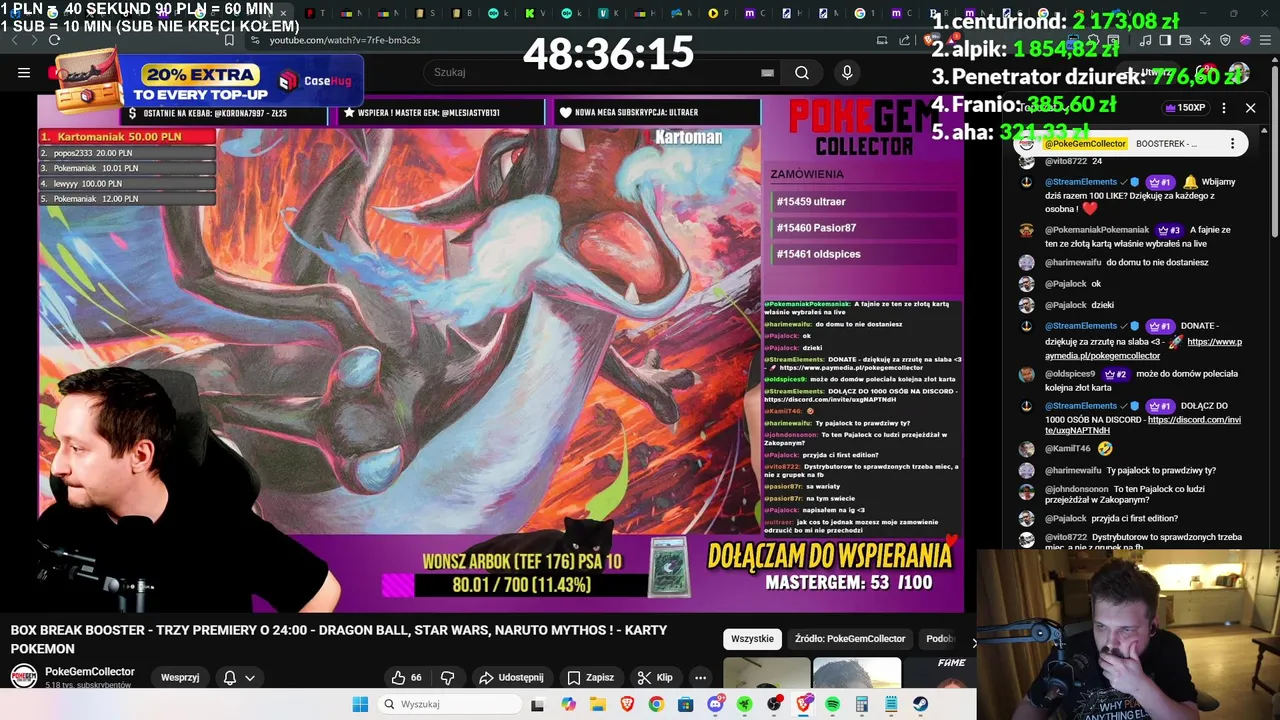1280x720 pixels.
Task: Open Microsoft Store from taskbar
Action: point(685,704)
